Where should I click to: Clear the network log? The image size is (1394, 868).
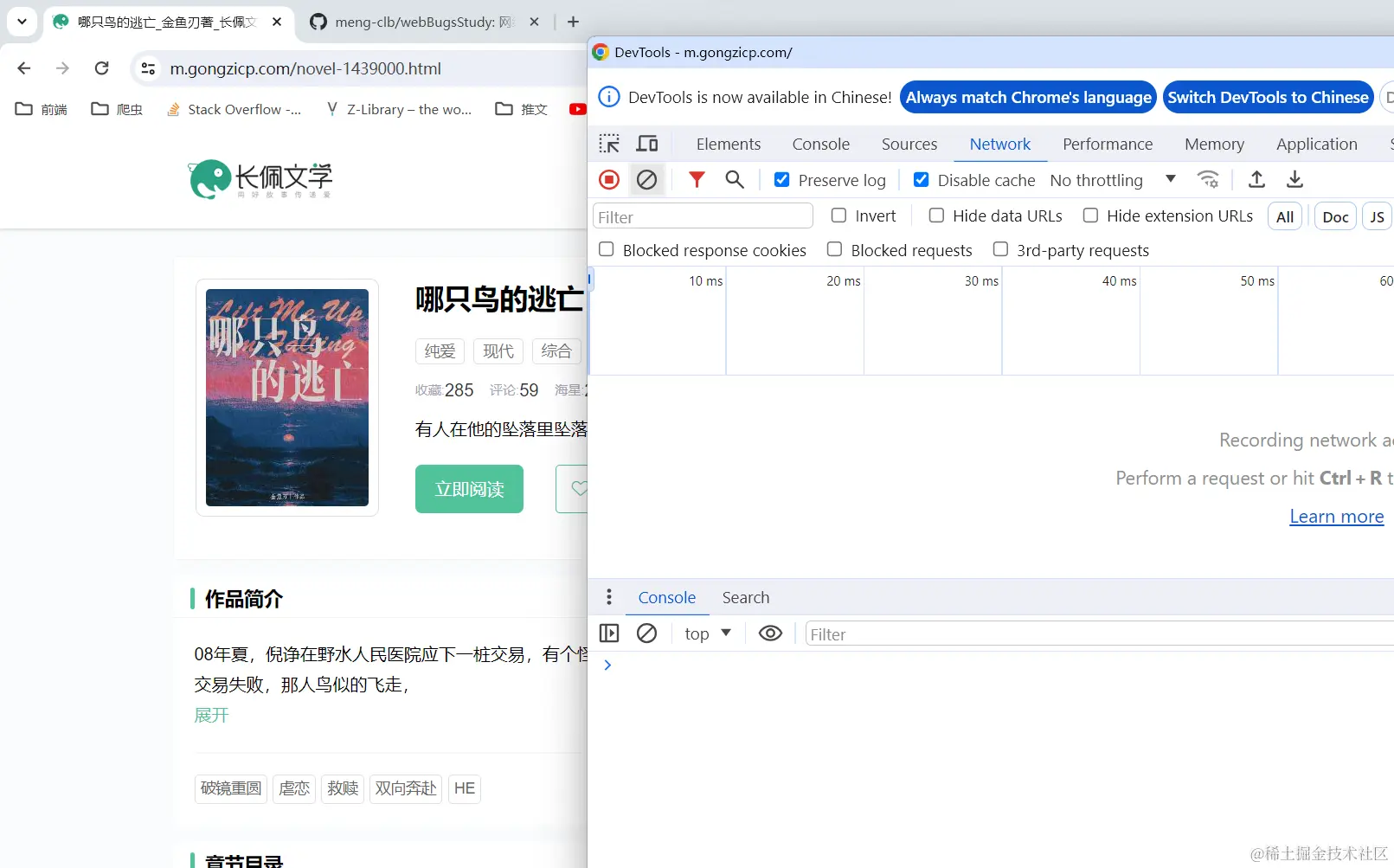[x=646, y=179]
